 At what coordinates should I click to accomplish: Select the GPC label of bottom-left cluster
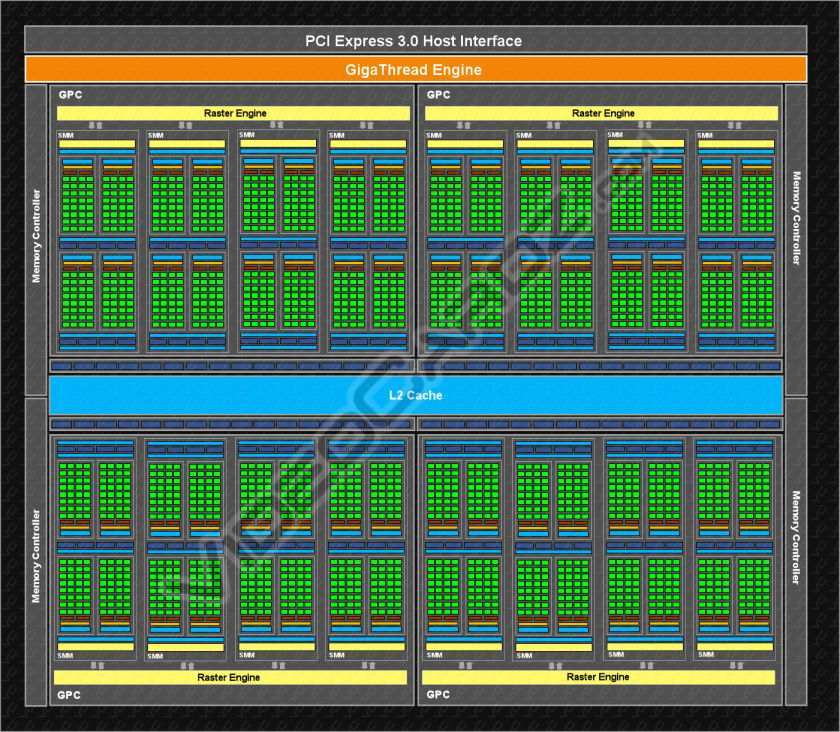(69, 695)
